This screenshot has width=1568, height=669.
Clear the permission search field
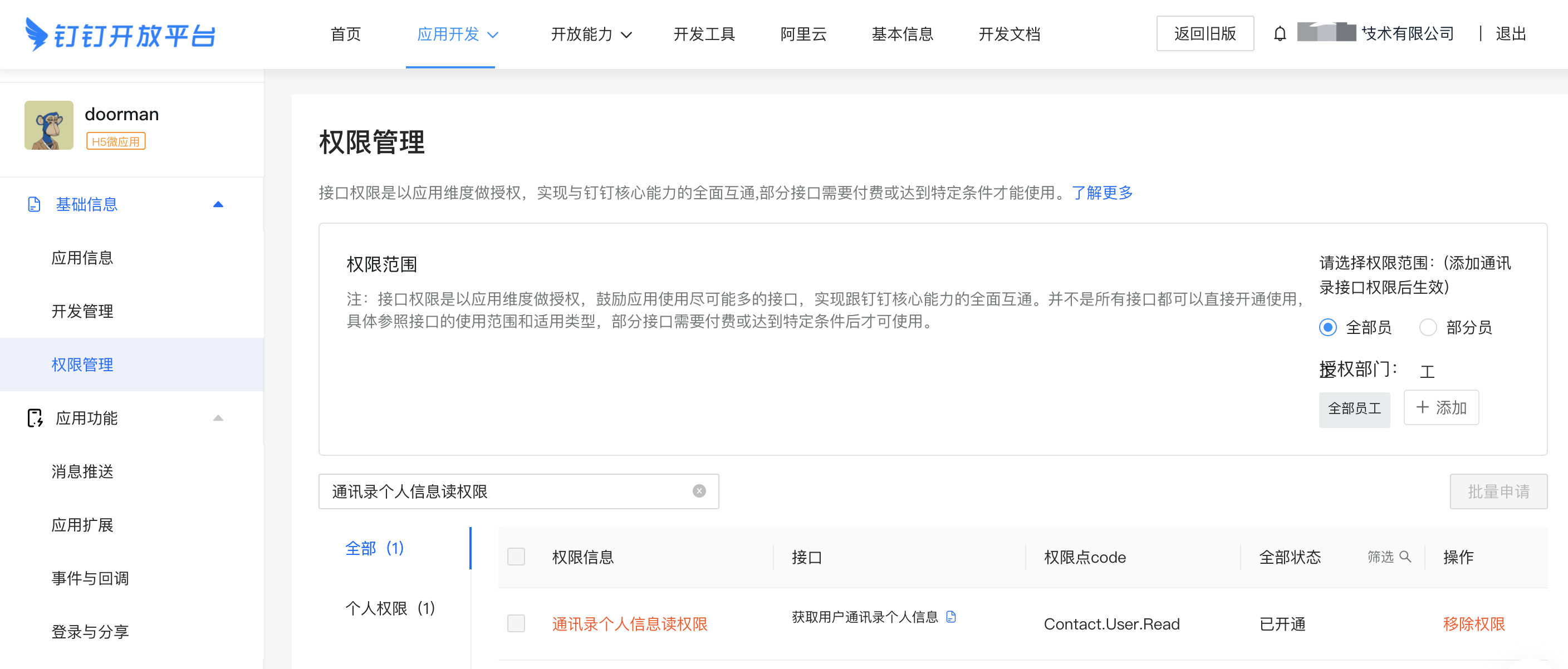[699, 491]
